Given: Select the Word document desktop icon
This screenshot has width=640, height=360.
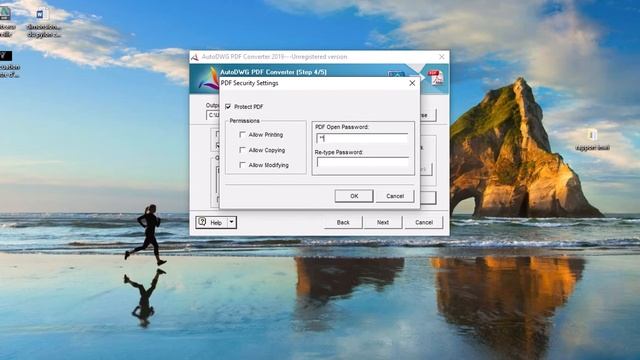Looking at the screenshot, I should 41,15.
